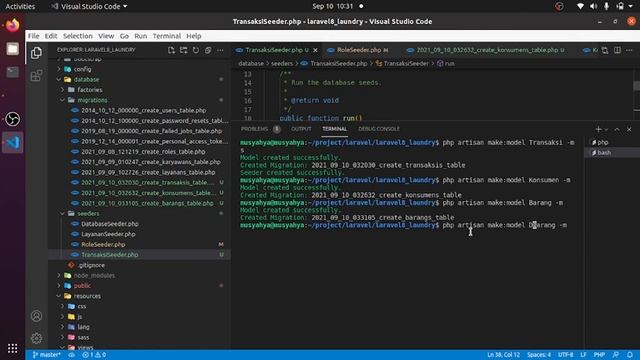Screen dimensions: 640x360
Task: Click Ln 38, Col 12 status item
Action: 503,355
